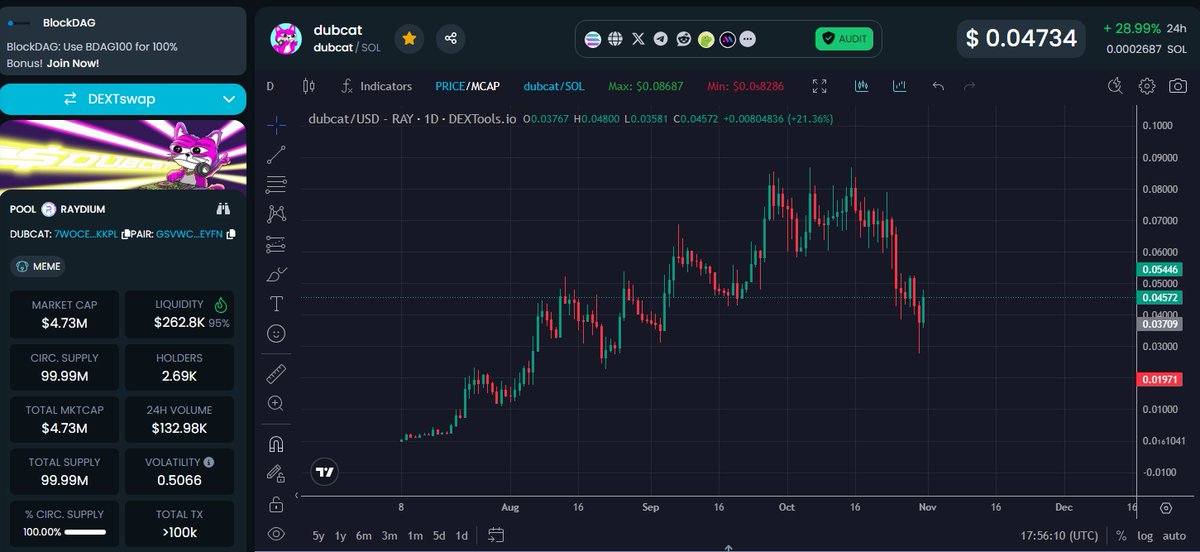Set chart range to 6m
This screenshot has height=552, width=1200.
(x=364, y=535)
